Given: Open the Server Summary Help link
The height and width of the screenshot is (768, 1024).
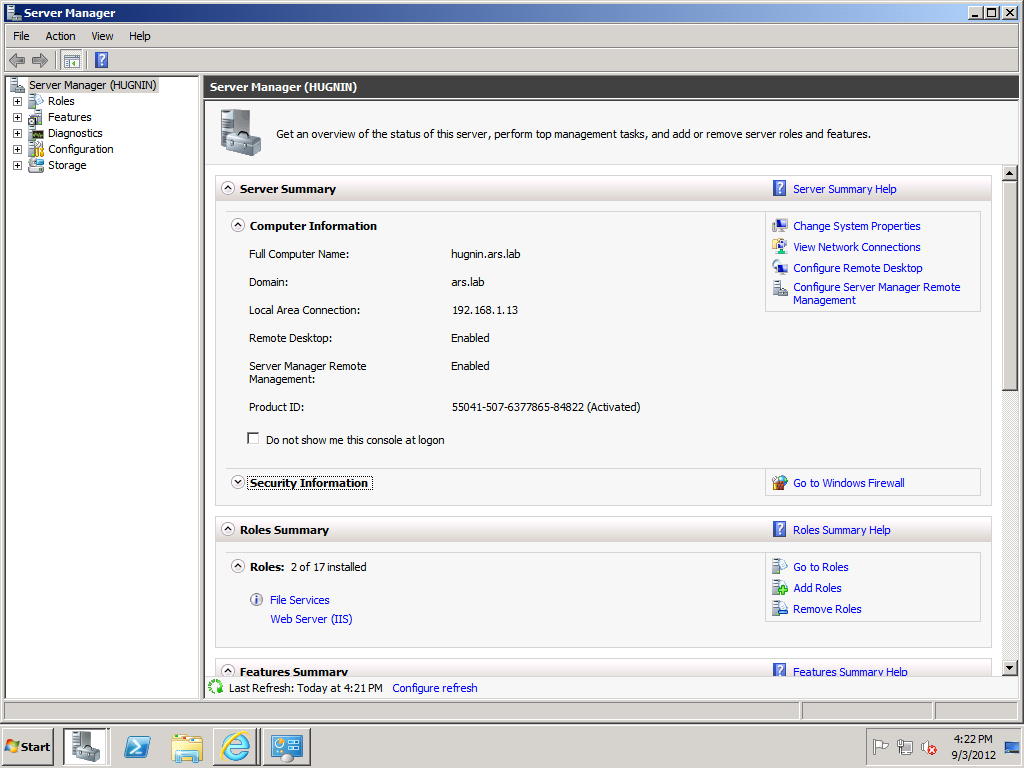Looking at the screenshot, I should [x=844, y=189].
